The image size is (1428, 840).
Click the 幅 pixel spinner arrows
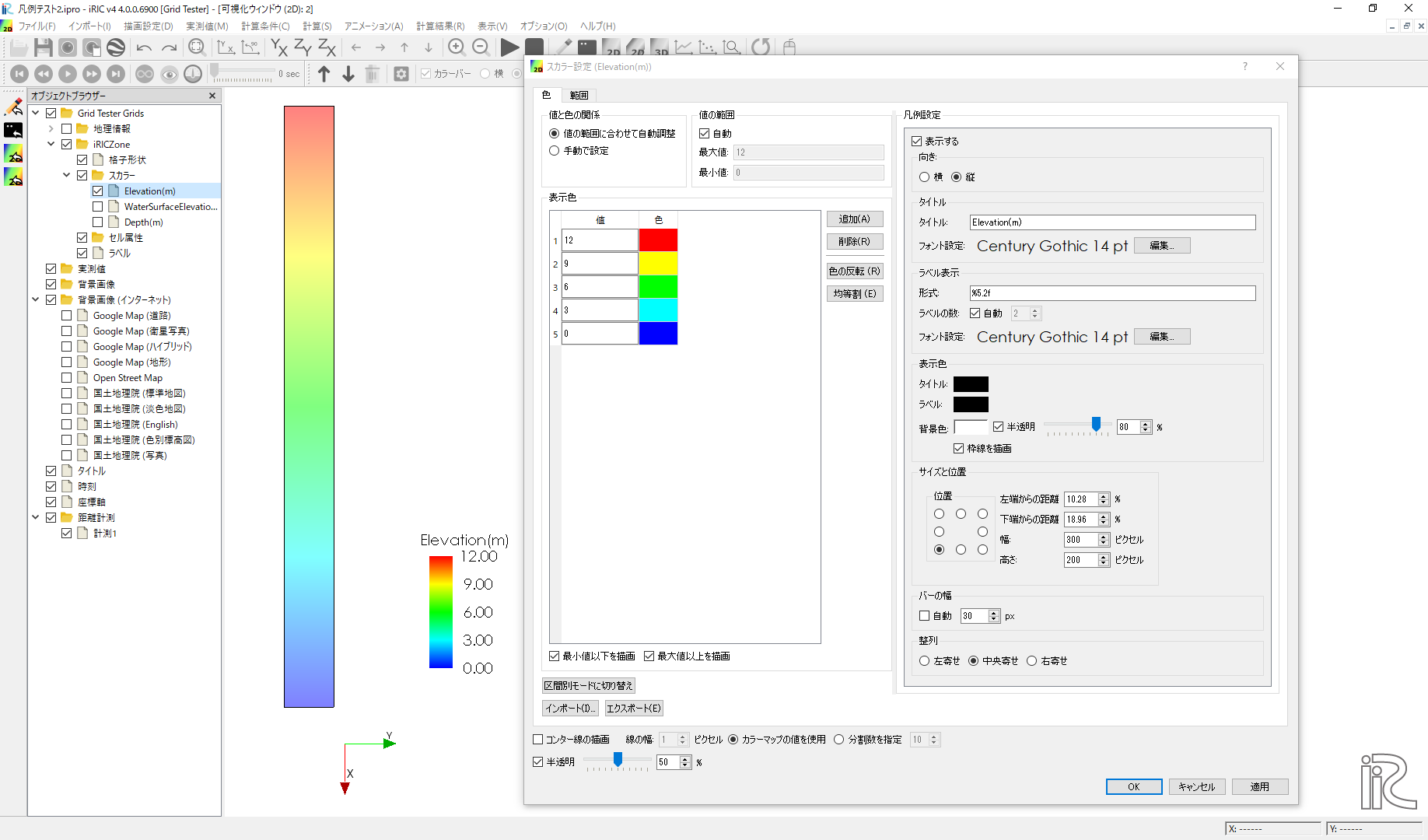tap(1104, 540)
